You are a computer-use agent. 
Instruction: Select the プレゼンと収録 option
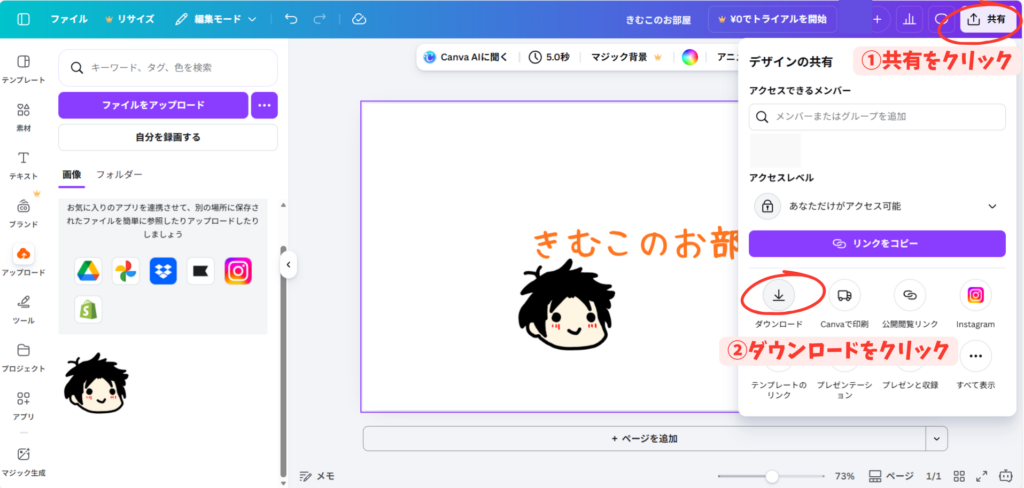click(x=910, y=385)
